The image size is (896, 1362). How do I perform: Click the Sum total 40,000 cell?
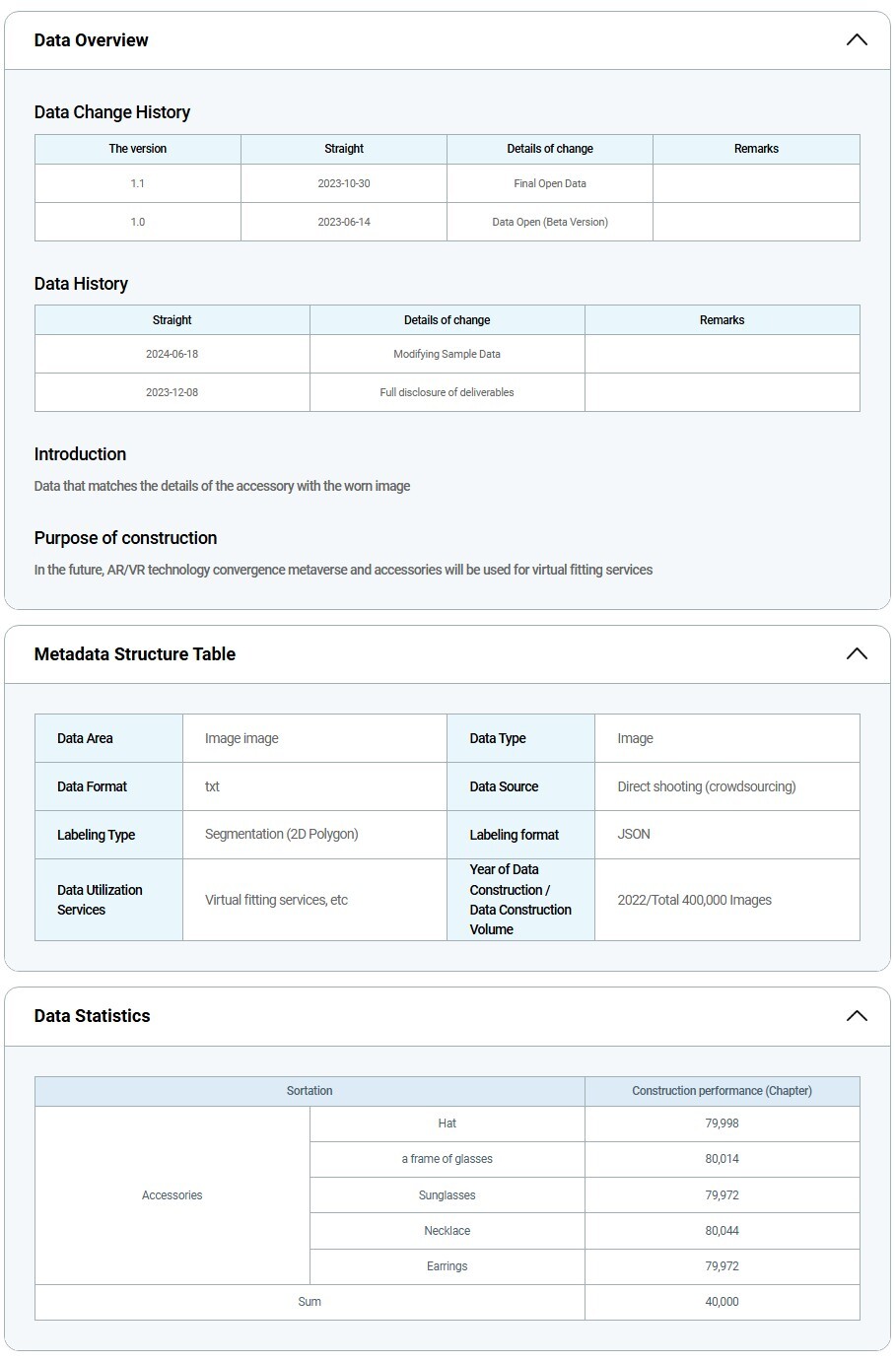click(x=722, y=1302)
